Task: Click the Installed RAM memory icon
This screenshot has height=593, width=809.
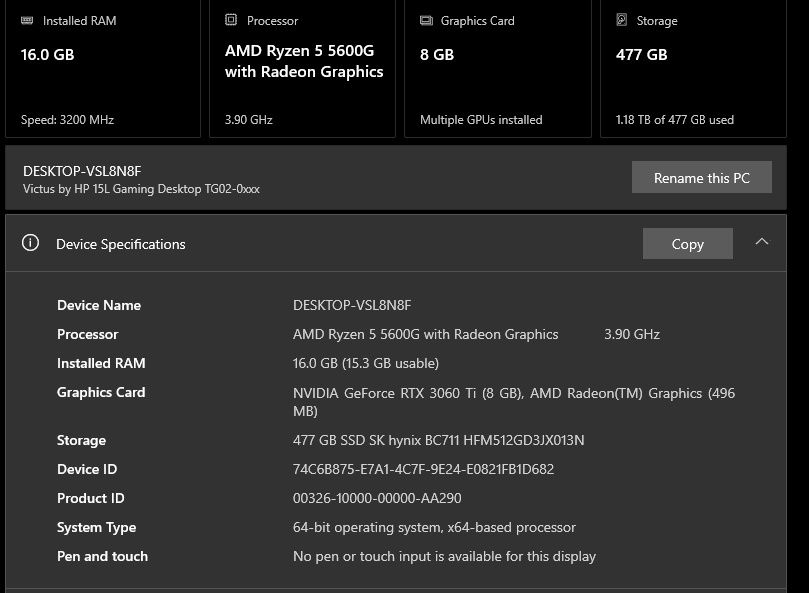Action: pyautogui.click(x=27, y=20)
